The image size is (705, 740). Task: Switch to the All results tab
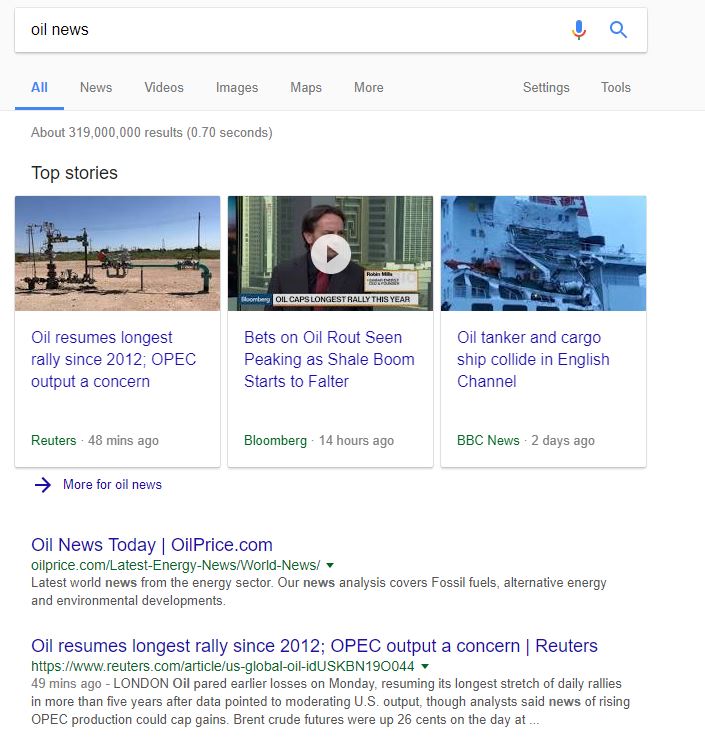pos(39,87)
